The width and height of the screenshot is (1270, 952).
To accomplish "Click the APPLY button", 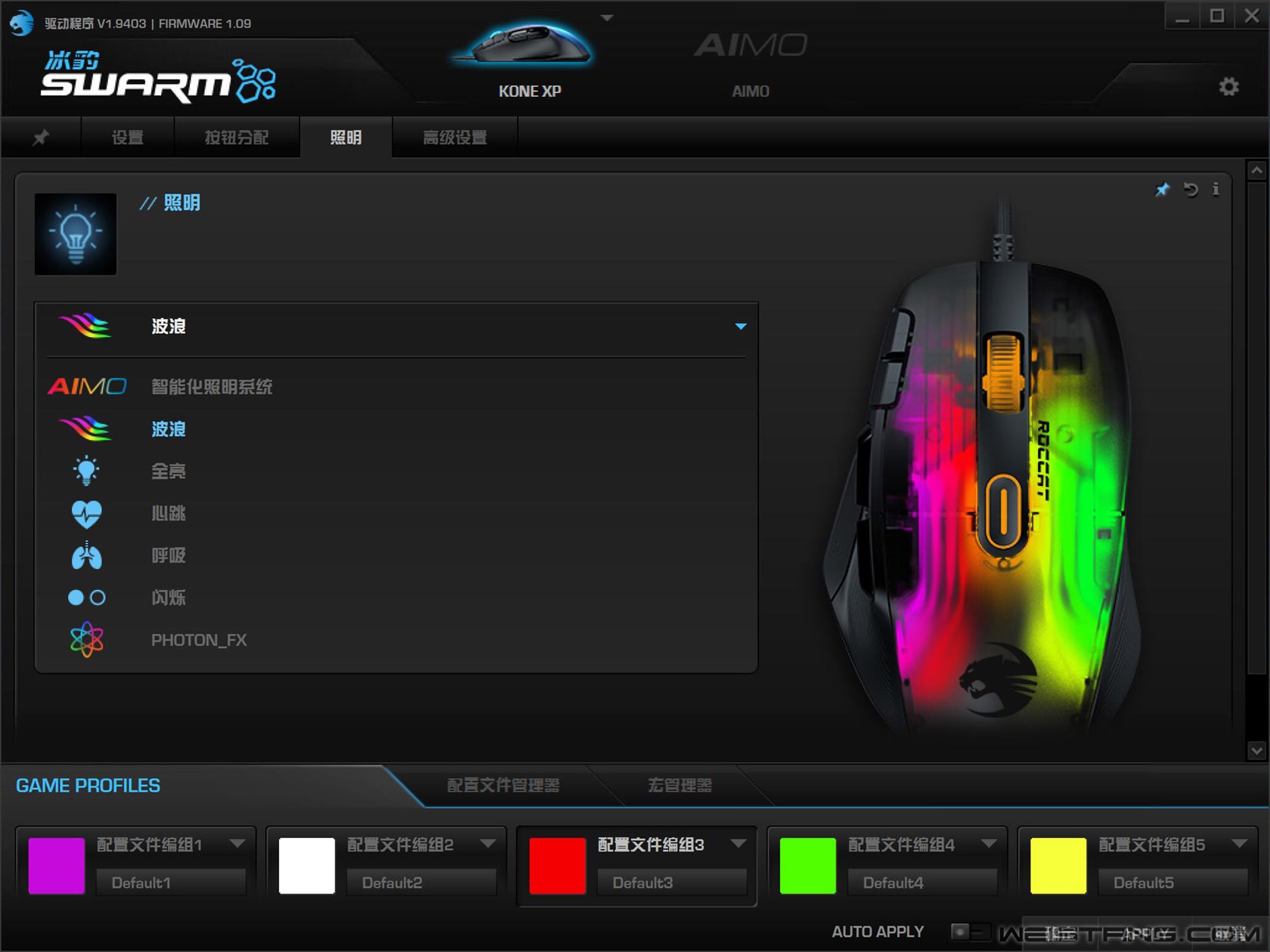I will pos(1145,934).
